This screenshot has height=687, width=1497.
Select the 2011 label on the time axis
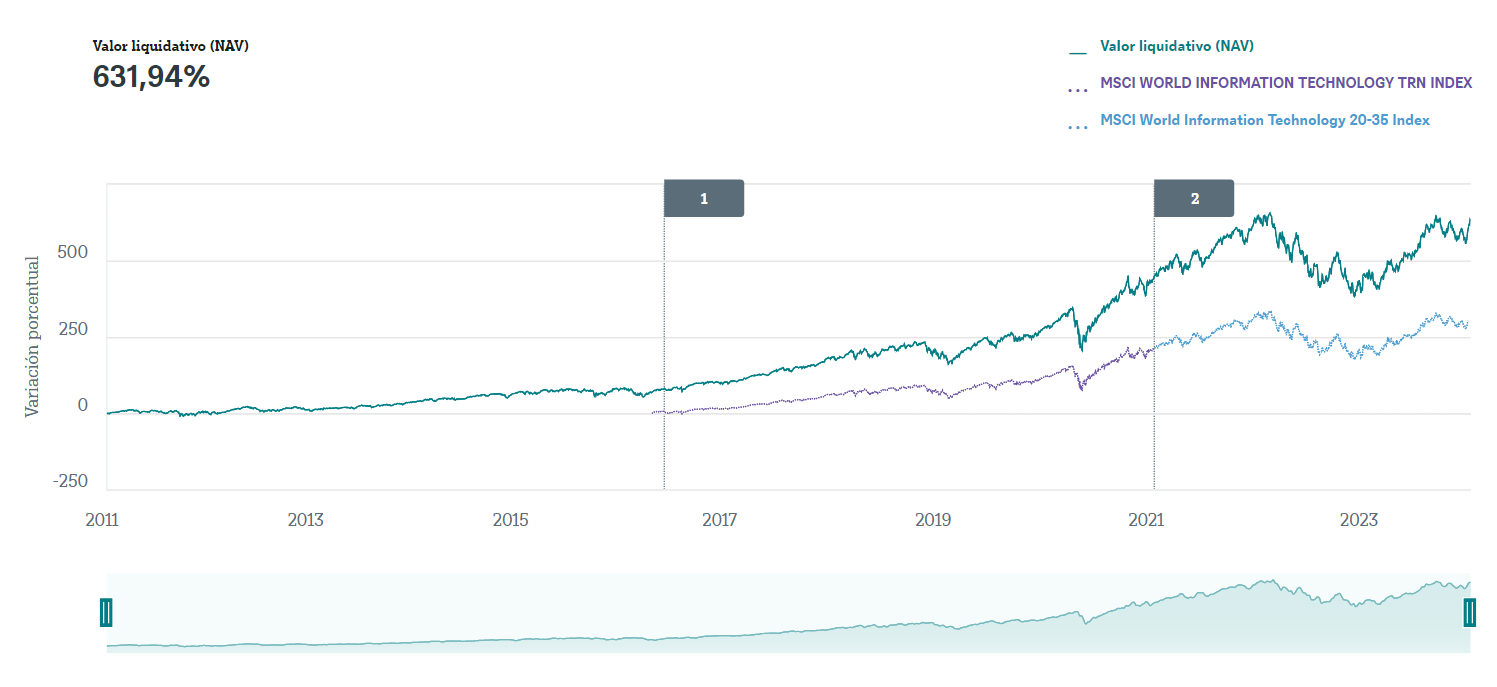(x=102, y=520)
